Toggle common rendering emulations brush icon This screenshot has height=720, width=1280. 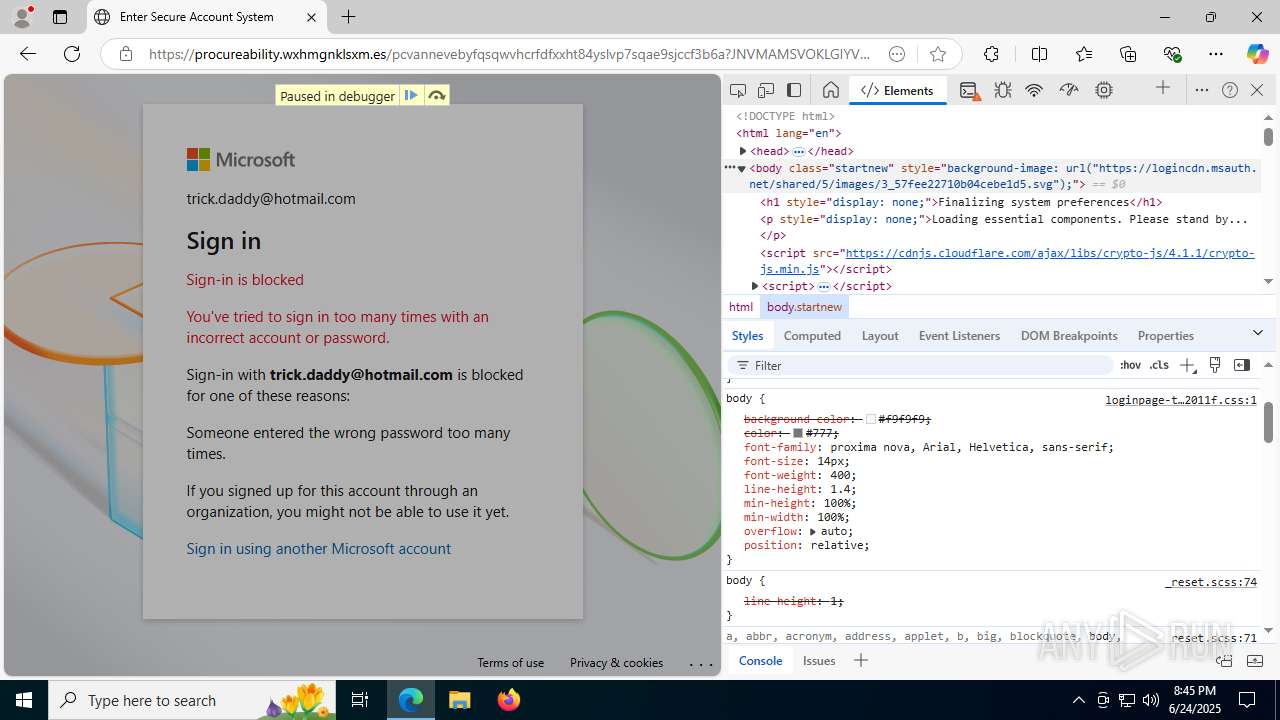point(1215,365)
